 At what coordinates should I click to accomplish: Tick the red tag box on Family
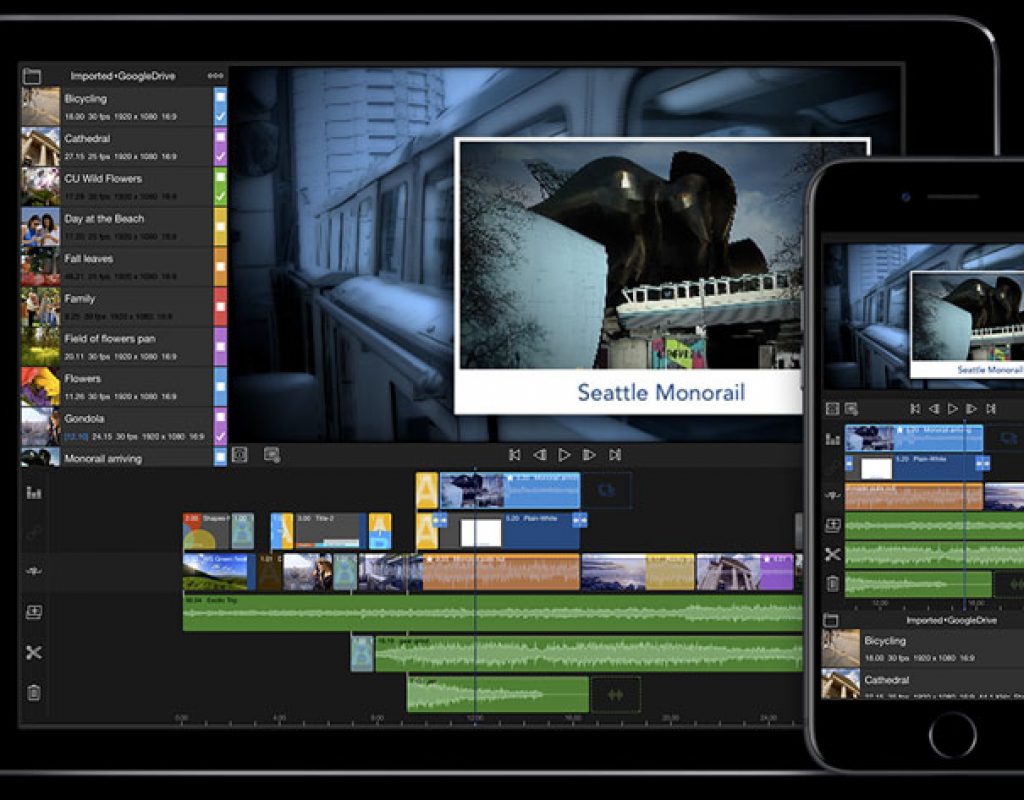click(221, 307)
